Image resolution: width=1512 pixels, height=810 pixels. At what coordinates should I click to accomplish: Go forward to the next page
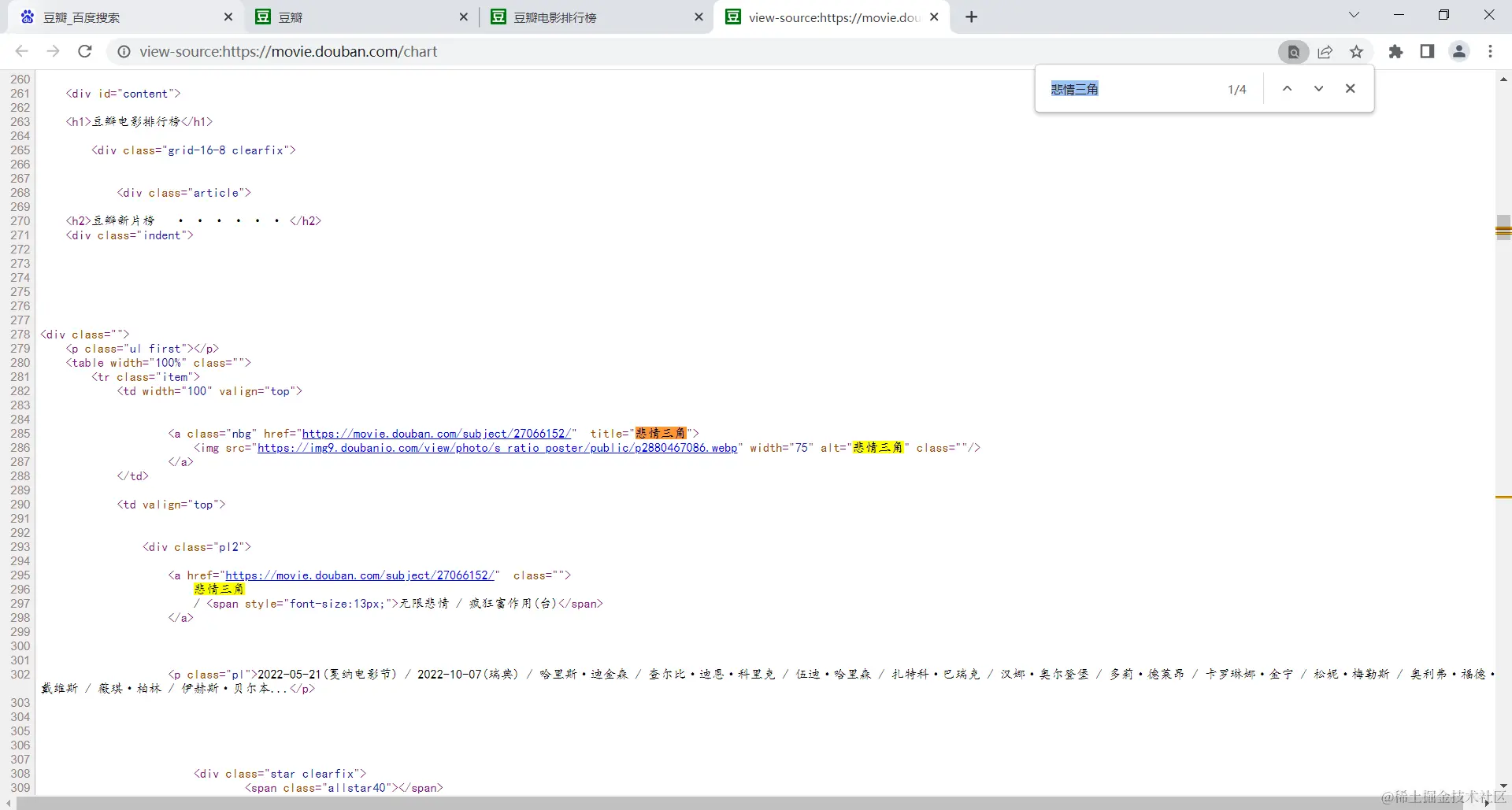(53, 51)
